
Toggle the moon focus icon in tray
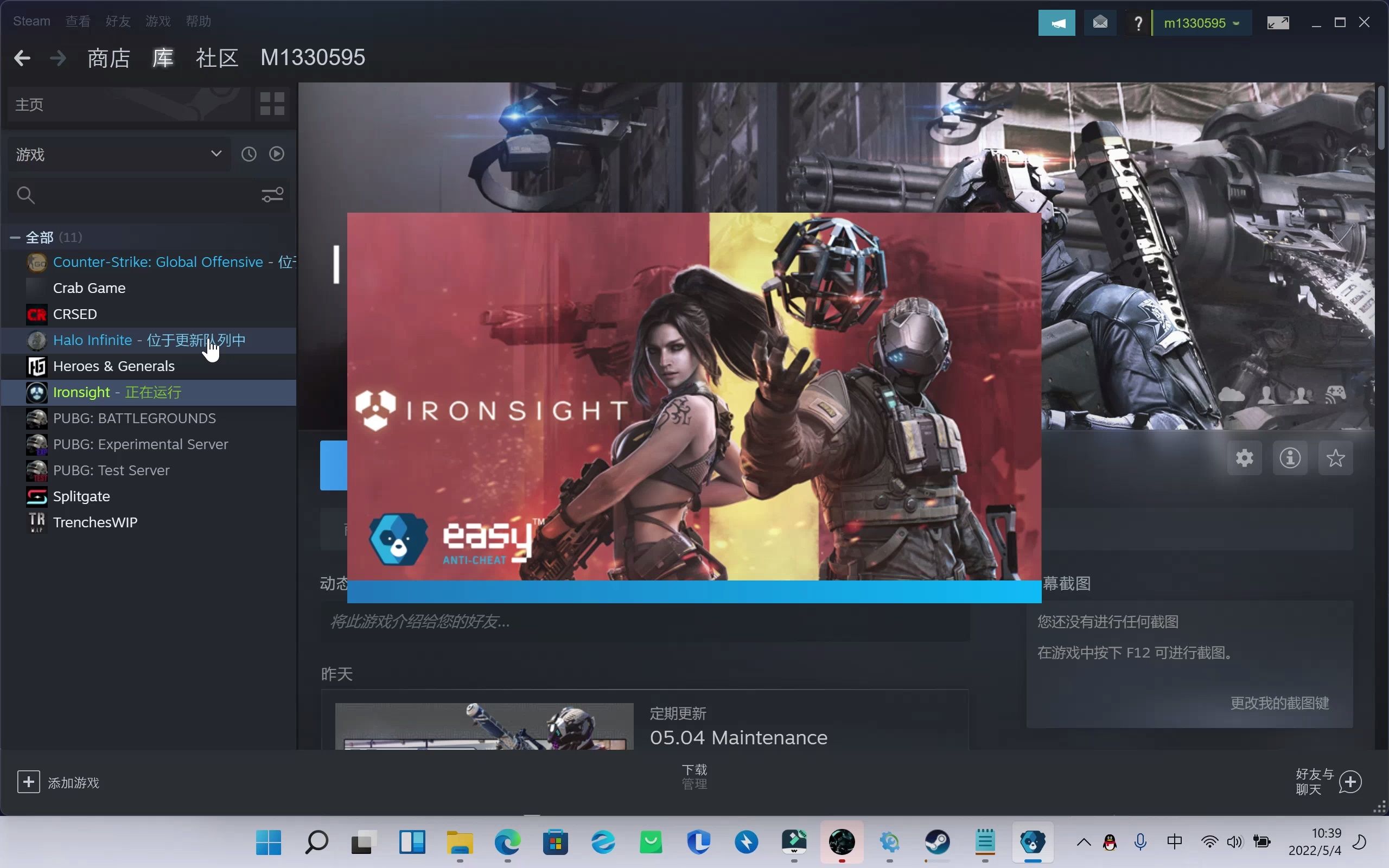click(x=1359, y=842)
